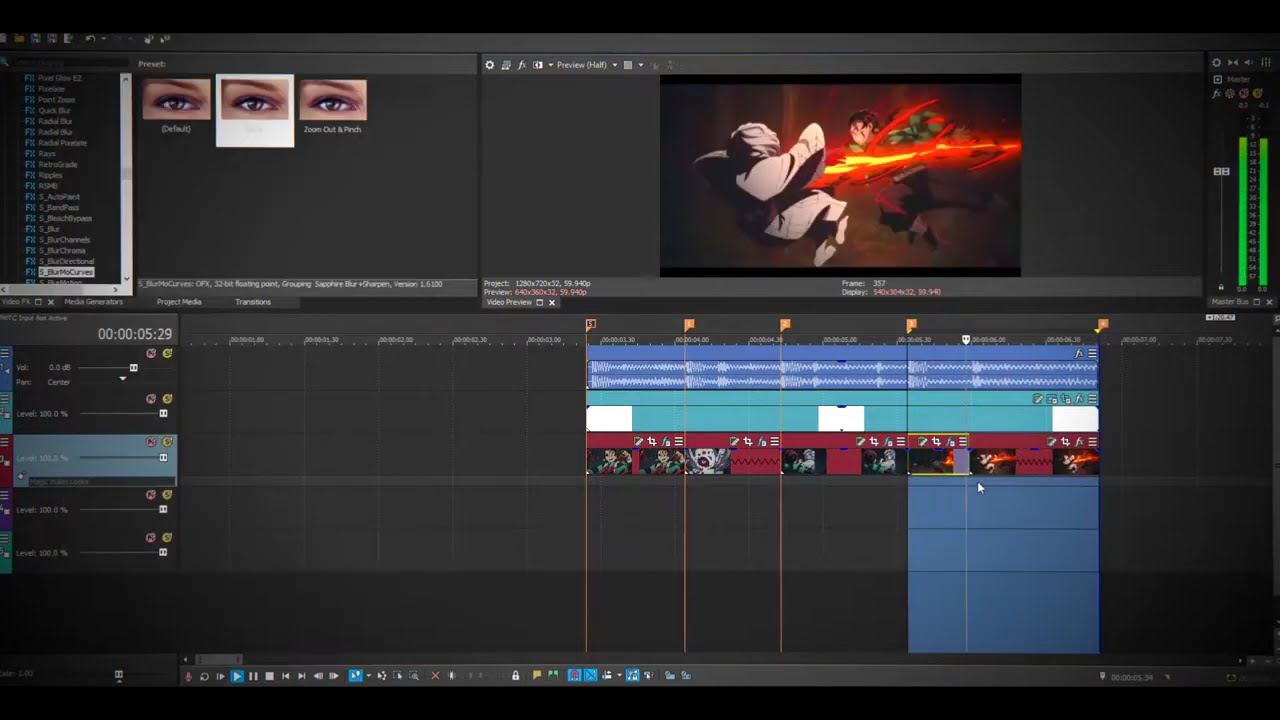Open Event Pan/Crop on the selected clip
Image resolution: width=1280 pixels, height=720 pixels.
[936, 442]
